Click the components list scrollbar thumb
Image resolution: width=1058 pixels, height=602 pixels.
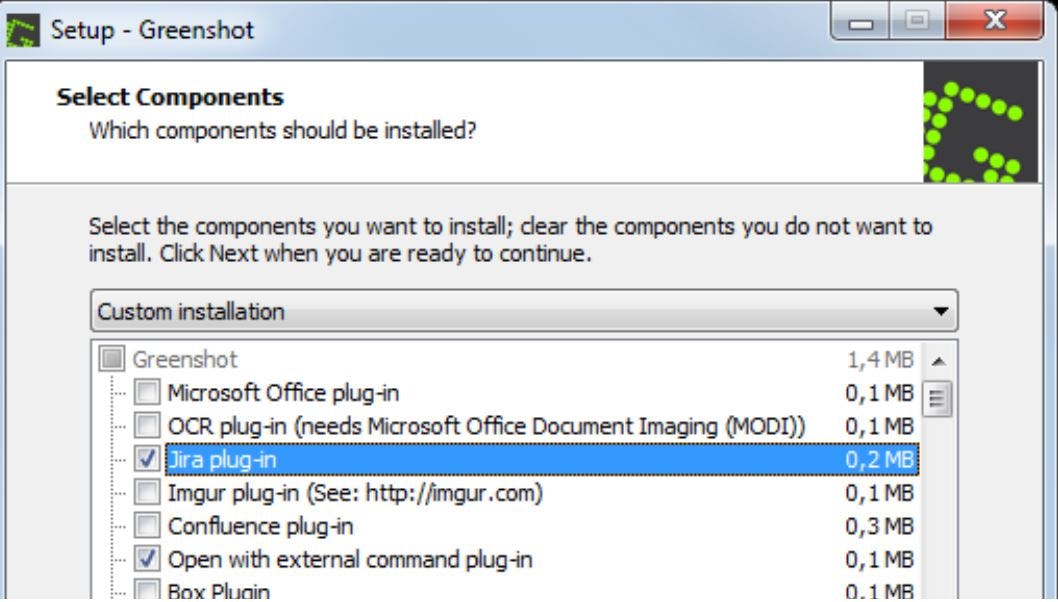[937, 399]
